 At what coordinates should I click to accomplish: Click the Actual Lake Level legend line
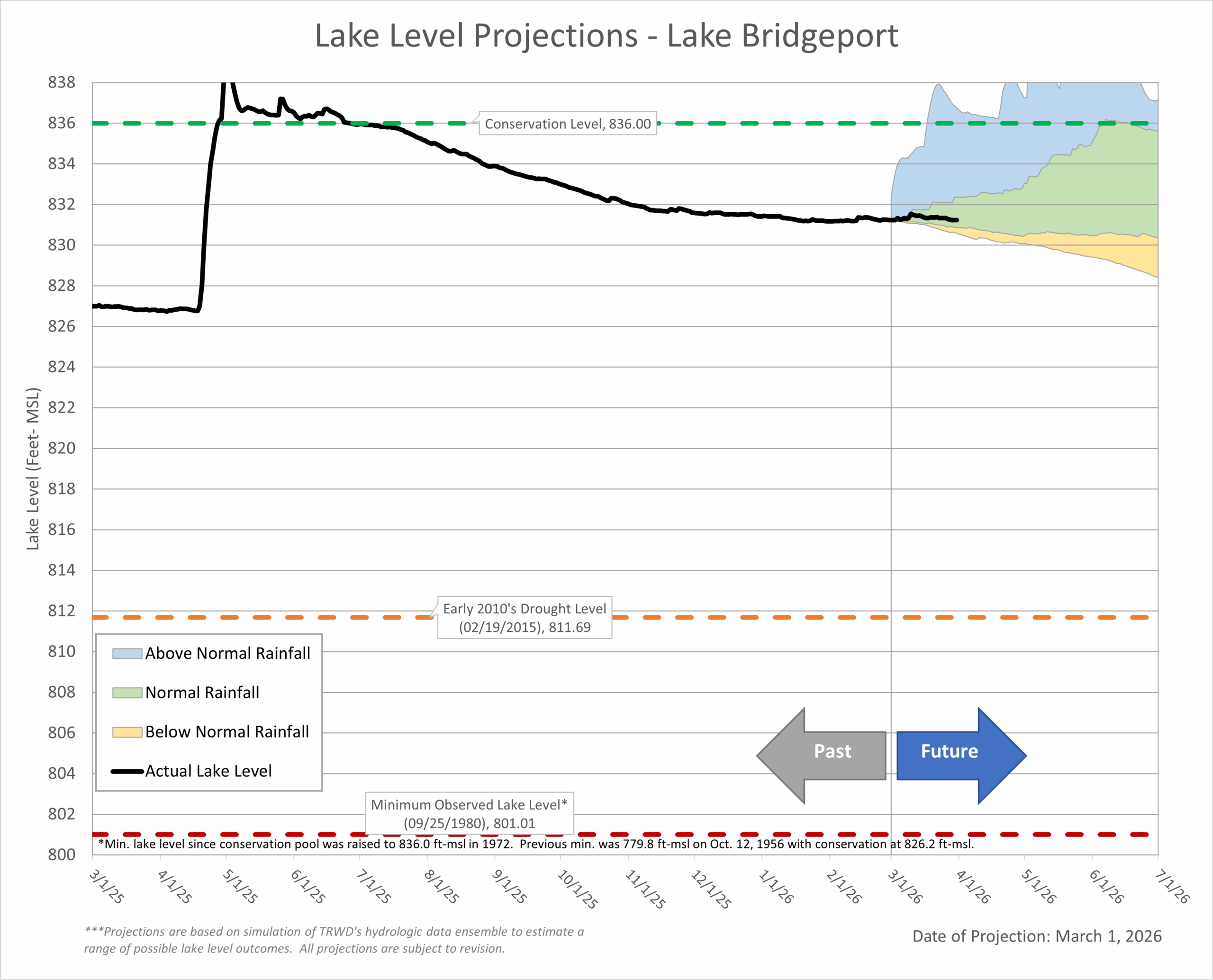[127, 771]
